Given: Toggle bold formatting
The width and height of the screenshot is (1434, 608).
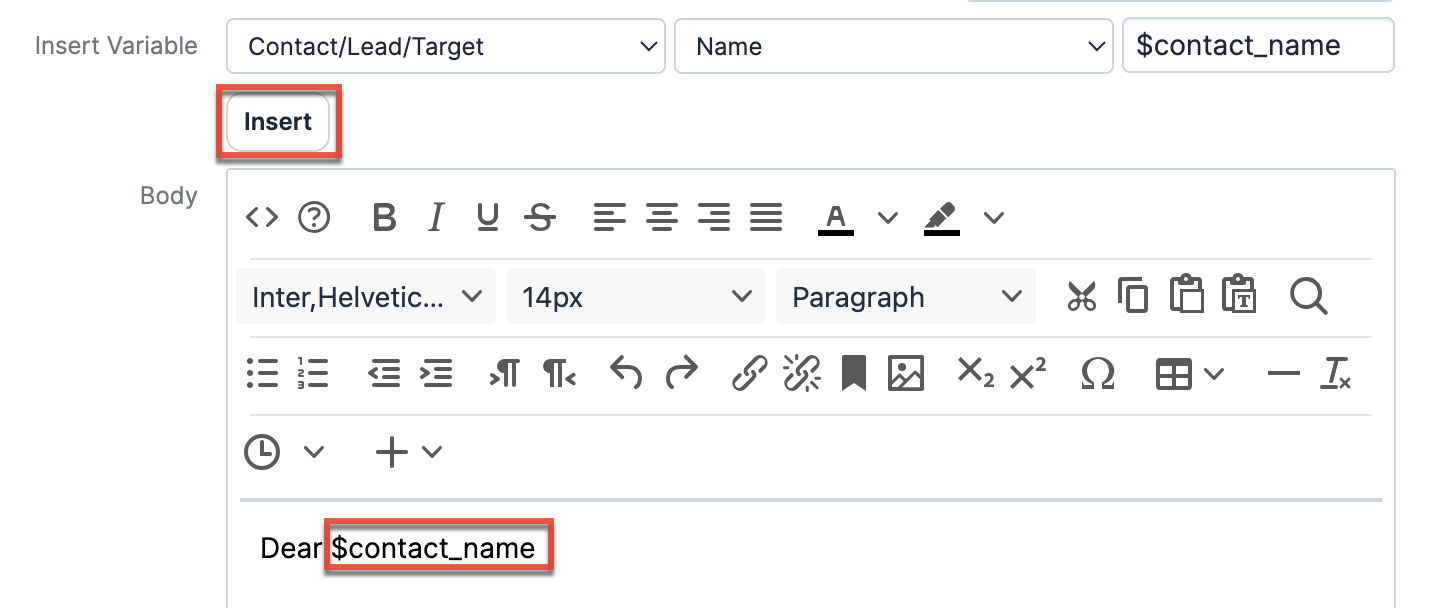Looking at the screenshot, I should coord(384,217).
